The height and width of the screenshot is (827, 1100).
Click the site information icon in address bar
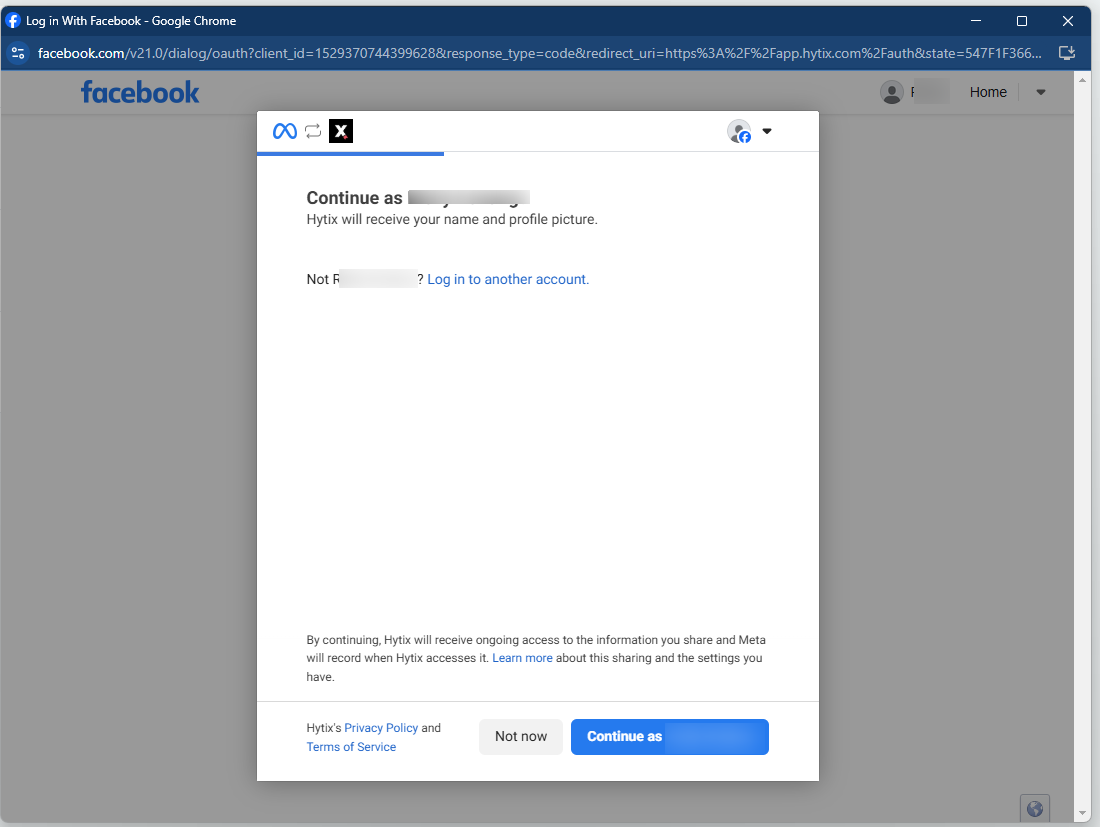18,53
